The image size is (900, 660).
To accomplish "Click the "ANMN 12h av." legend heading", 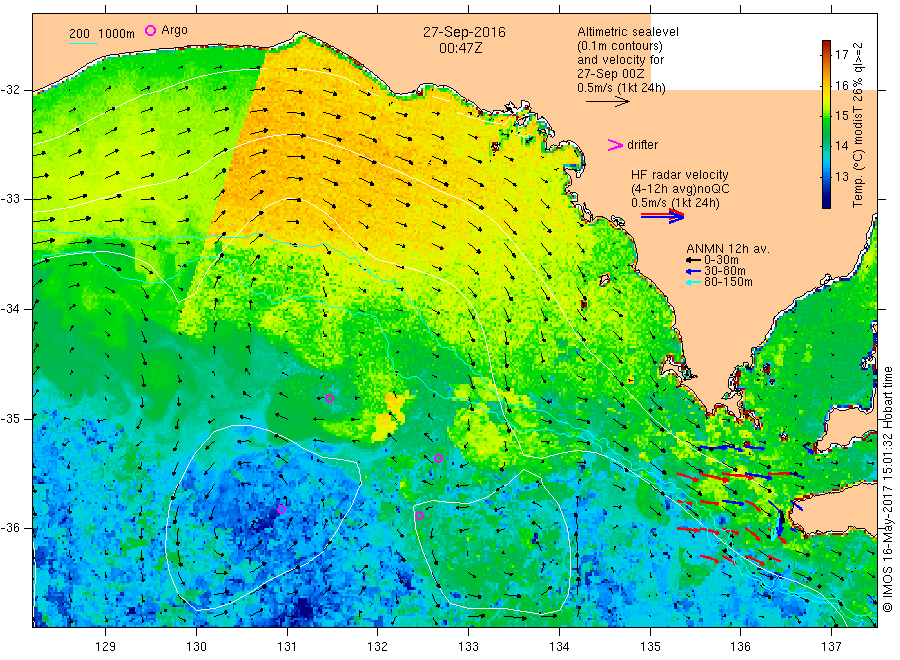I will click(x=728, y=249).
